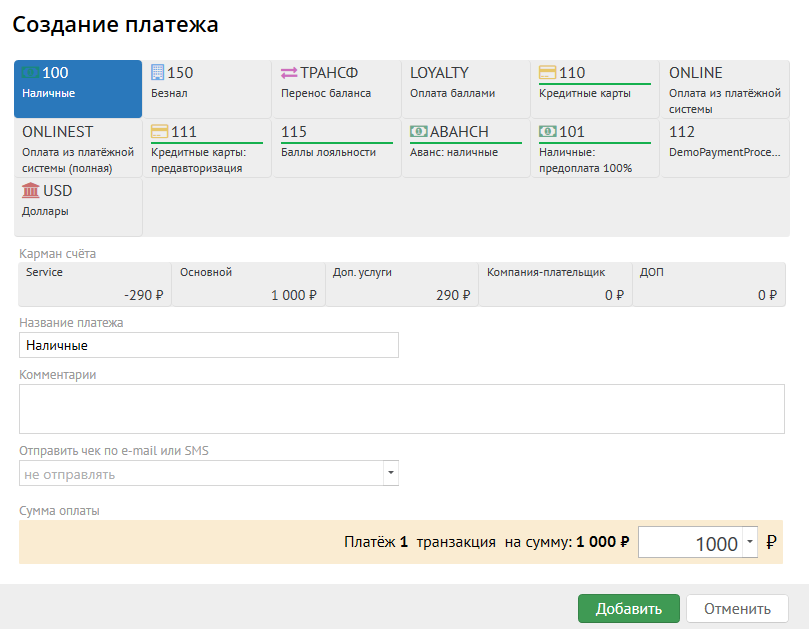Select ONLINEST full payment method
Screen dimensions: 809x629
[x=78, y=148]
